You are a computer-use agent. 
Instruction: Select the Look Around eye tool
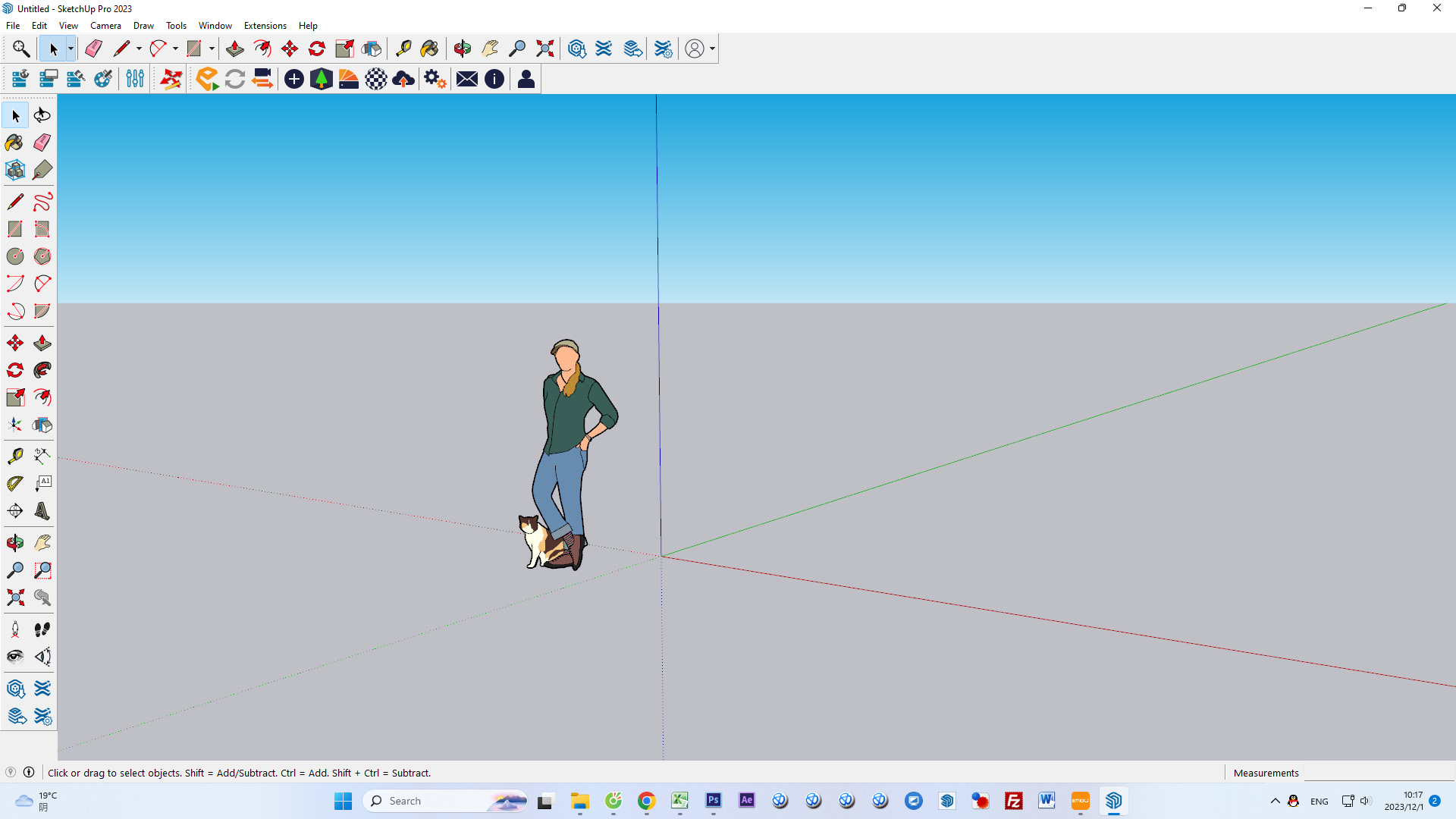(x=15, y=657)
